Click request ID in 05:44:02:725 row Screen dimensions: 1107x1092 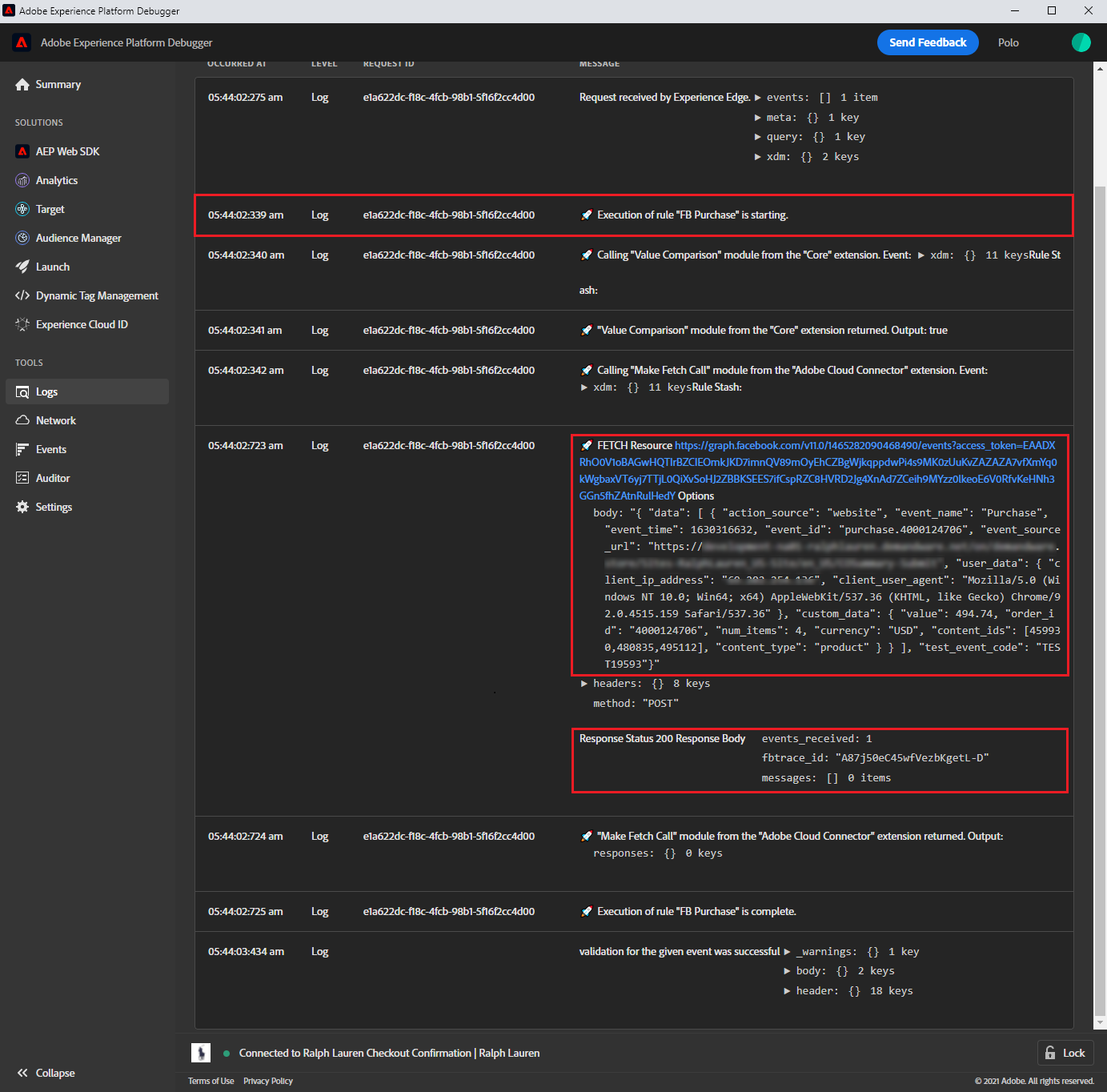pos(449,911)
